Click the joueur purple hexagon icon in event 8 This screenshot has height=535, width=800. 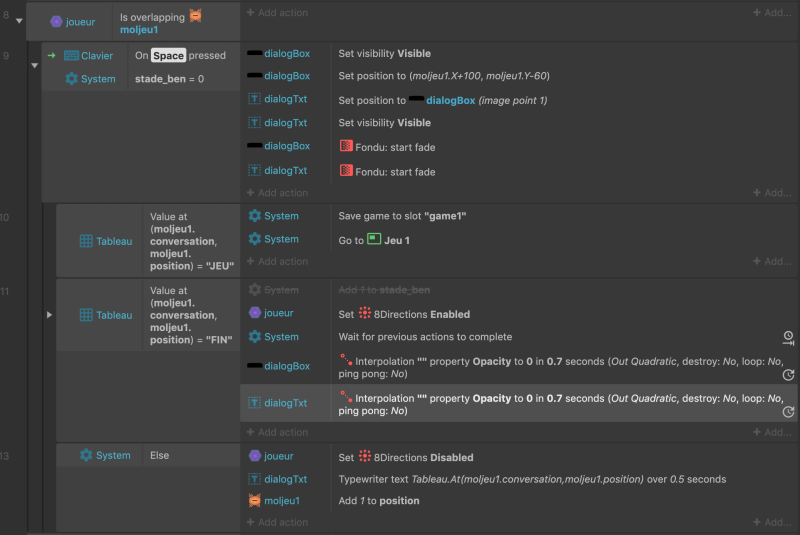56,21
